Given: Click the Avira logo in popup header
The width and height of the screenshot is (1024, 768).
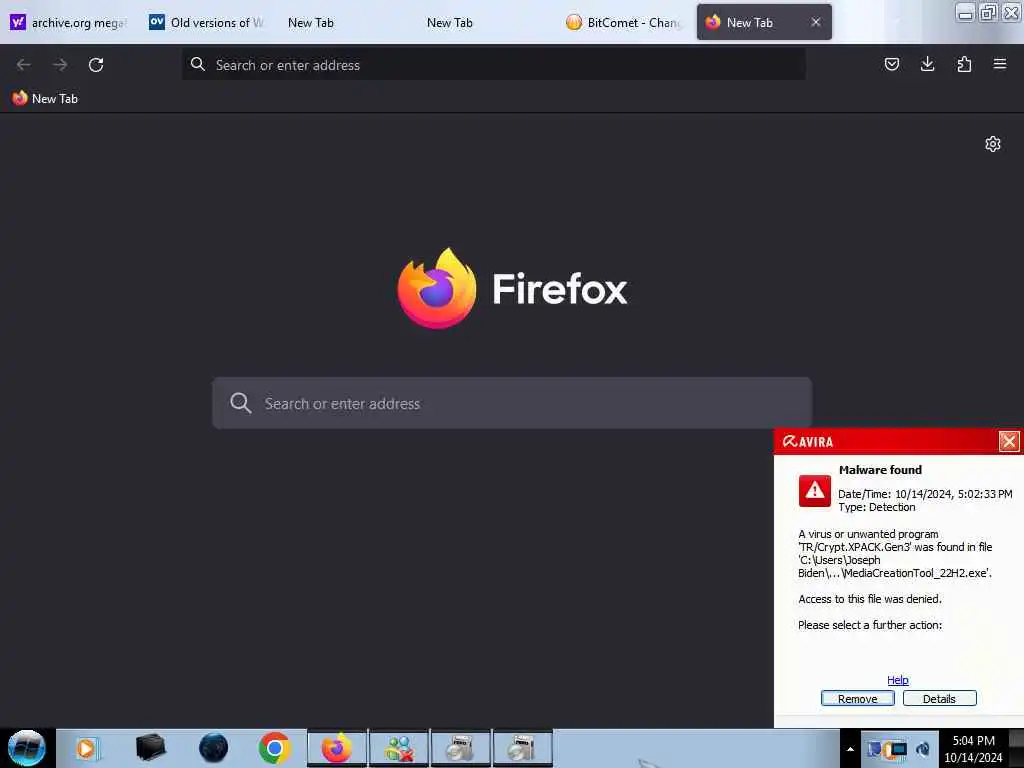Looking at the screenshot, I should 808,442.
